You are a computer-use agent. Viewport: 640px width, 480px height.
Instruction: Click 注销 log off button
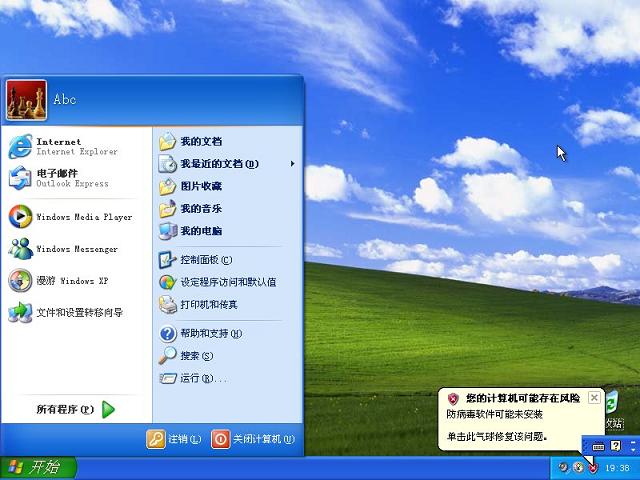(174, 439)
